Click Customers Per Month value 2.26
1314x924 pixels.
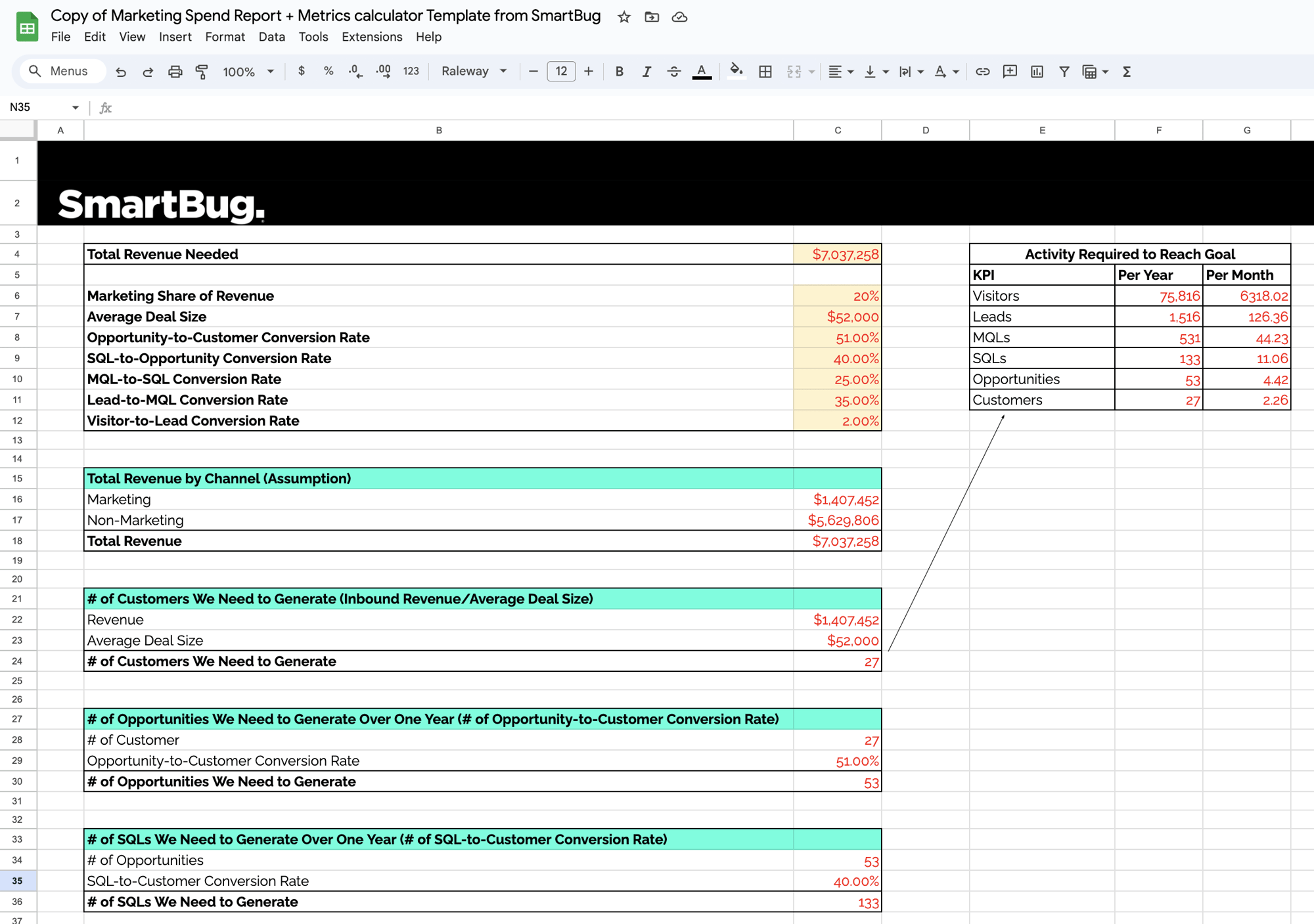tap(1247, 400)
